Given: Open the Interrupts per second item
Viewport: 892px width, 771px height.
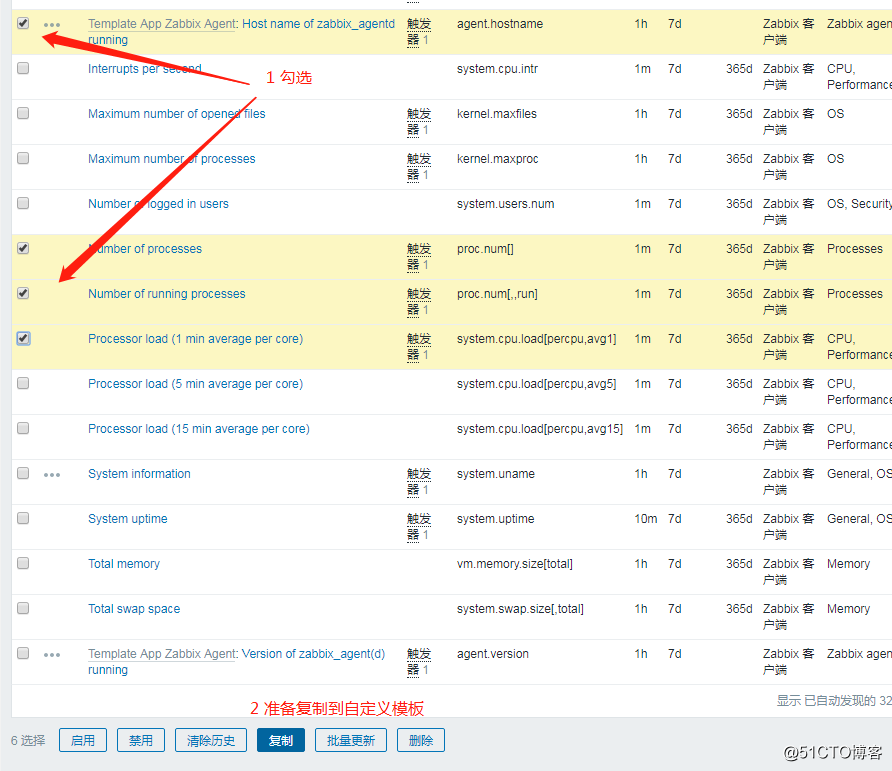Looking at the screenshot, I should (x=144, y=69).
